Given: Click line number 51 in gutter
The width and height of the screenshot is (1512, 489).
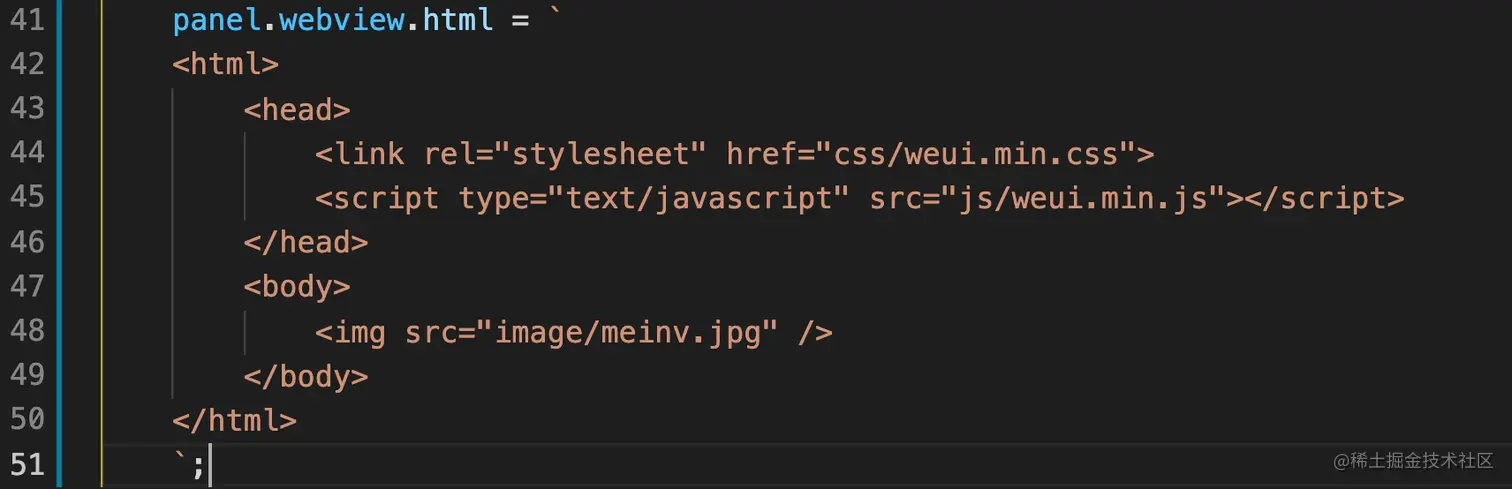Looking at the screenshot, I should click(26, 464).
